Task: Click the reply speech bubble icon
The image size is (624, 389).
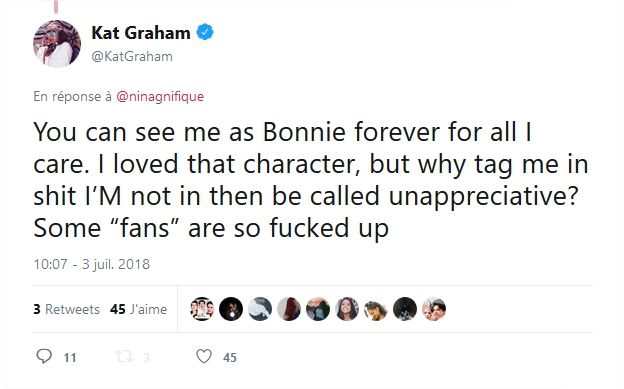Action: (44, 356)
